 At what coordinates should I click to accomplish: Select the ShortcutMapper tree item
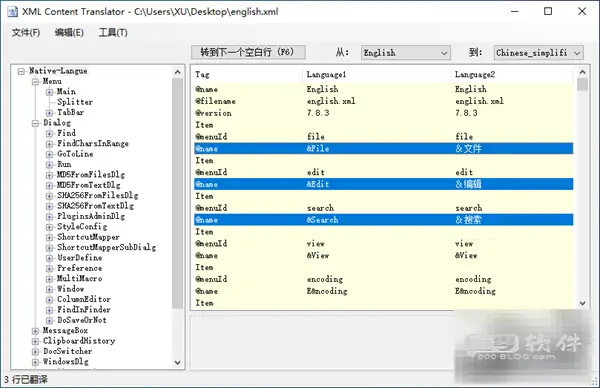click(88, 237)
